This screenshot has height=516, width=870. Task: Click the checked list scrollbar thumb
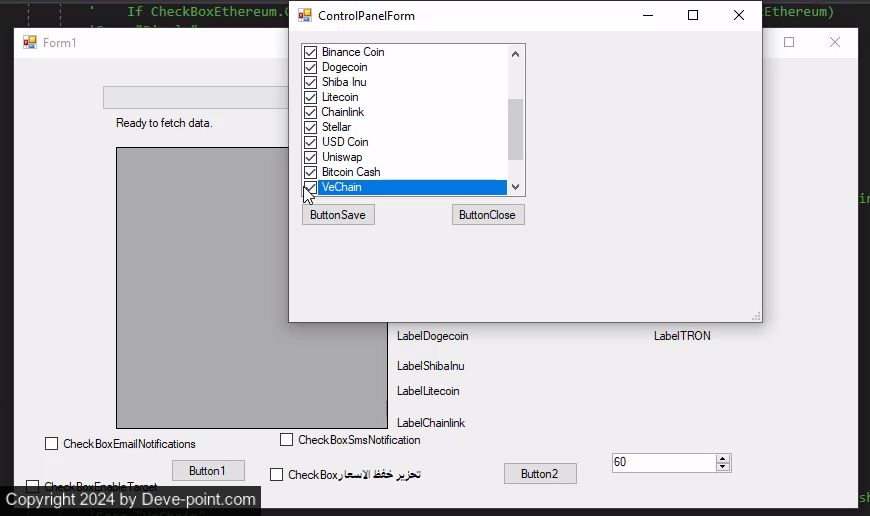click(x=515, y=129)
